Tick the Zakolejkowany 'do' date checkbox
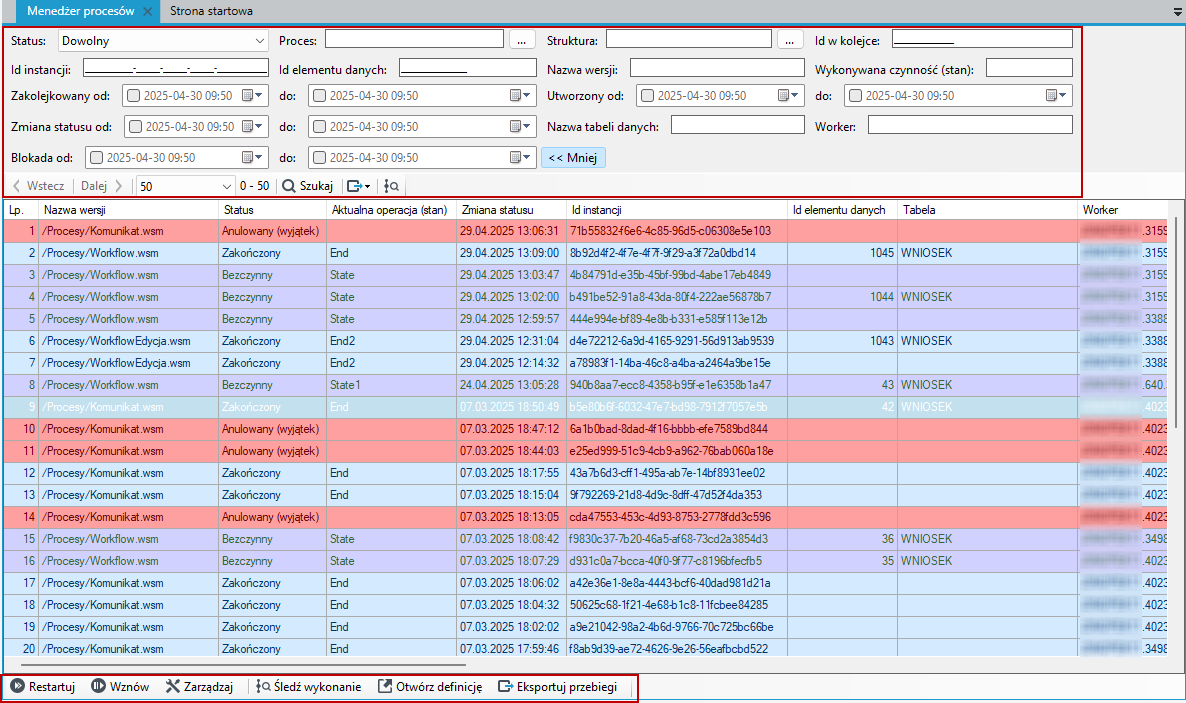This screenshot has width=1186, height=703. point(319,95)
